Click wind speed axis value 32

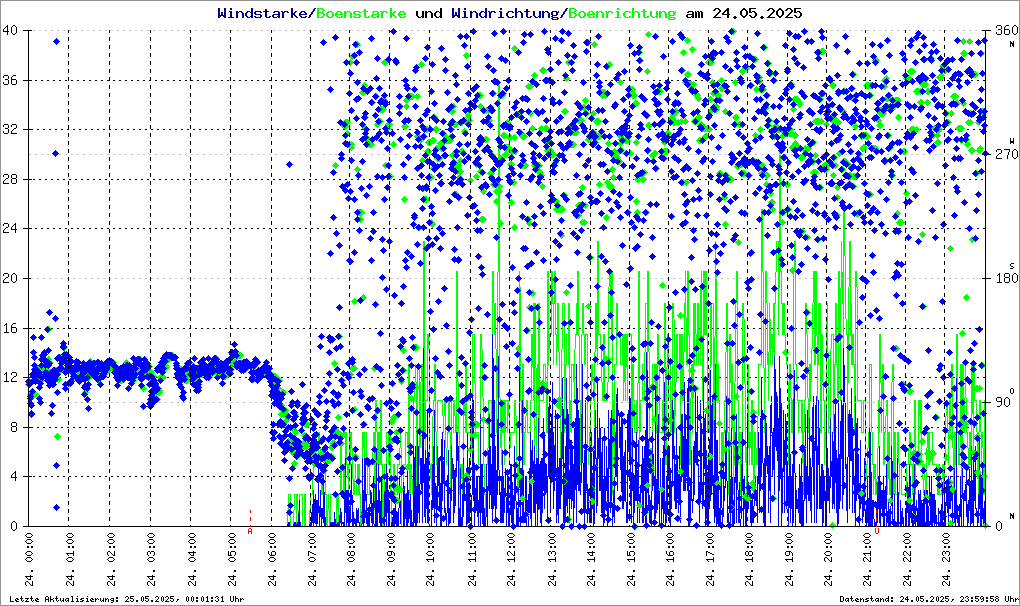coord(10,129)
